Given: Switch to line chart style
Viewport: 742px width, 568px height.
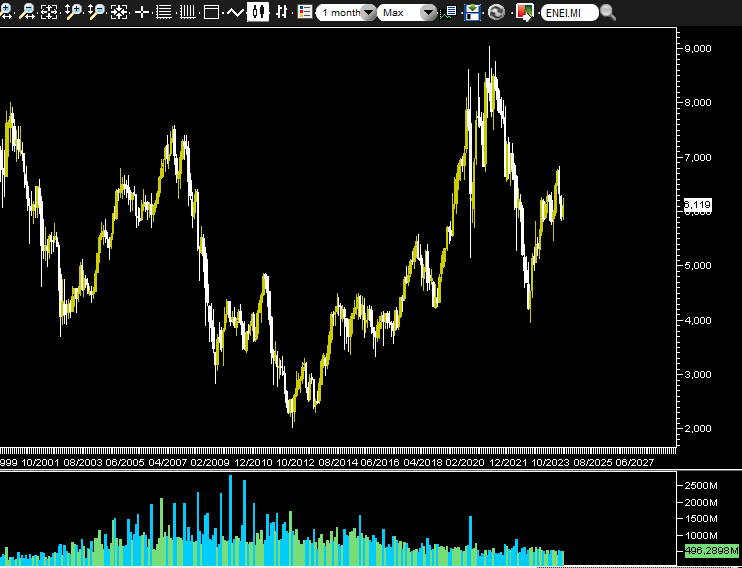Looking at the screenshot, I should tap(235, 12).
